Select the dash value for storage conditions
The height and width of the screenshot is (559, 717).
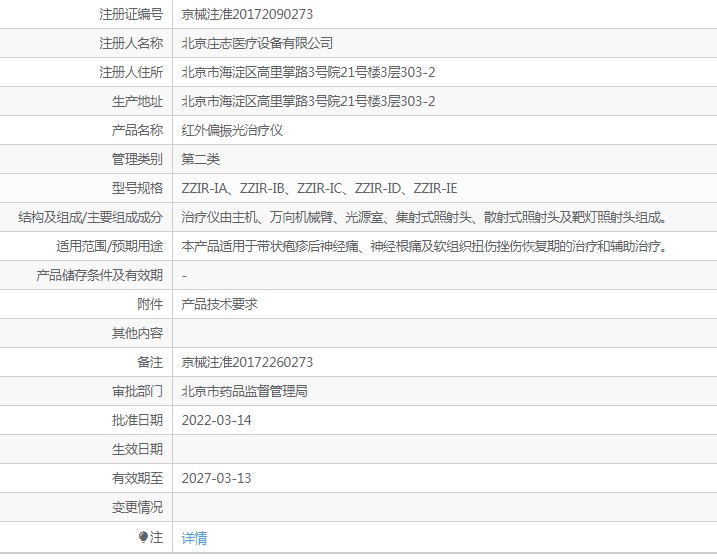184,276
